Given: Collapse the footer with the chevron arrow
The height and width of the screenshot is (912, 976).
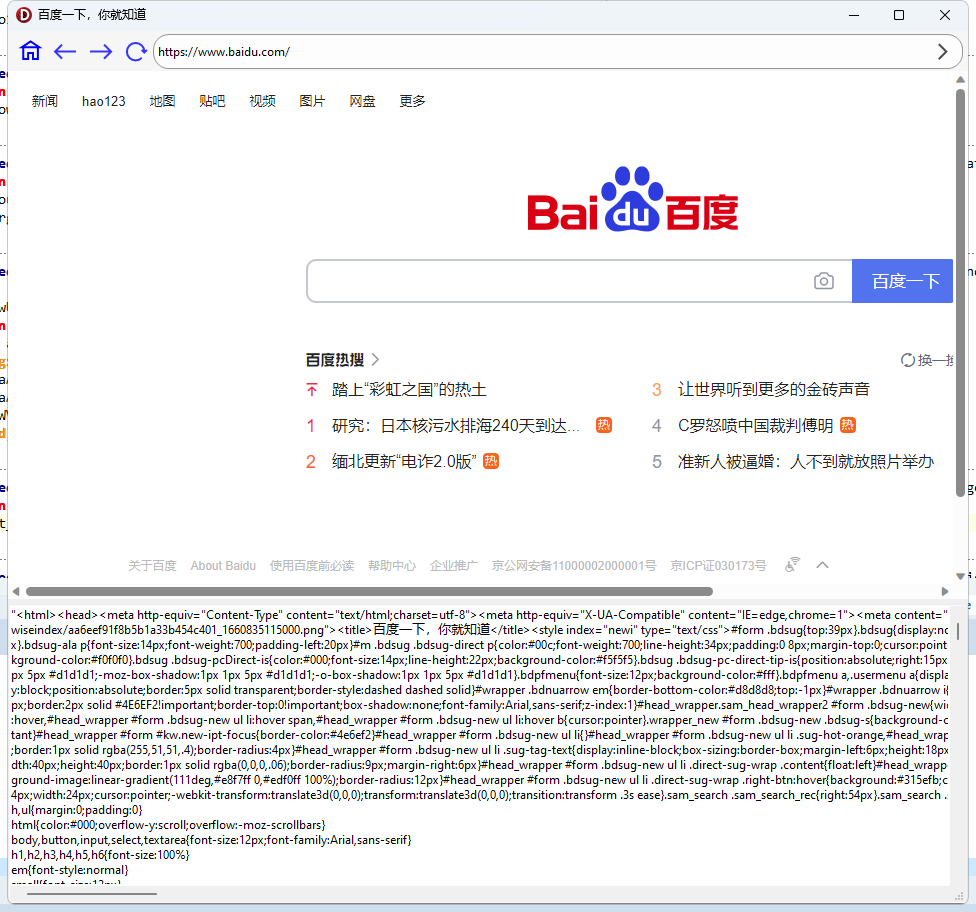Looking at the screenshot, I should 822,564.
